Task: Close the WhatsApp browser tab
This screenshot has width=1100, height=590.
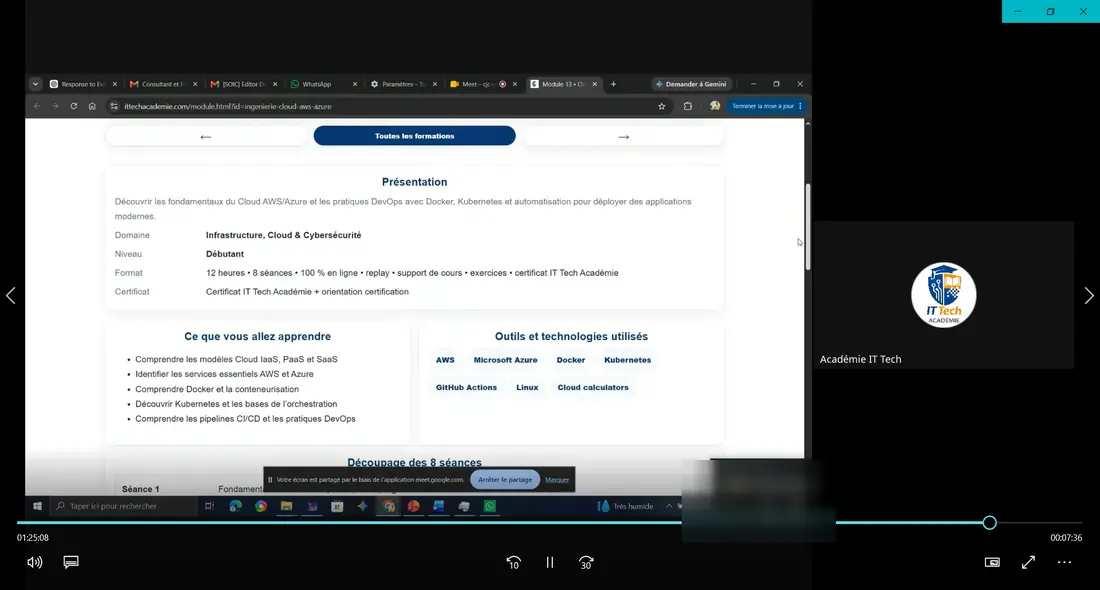Action: (355, 83)
